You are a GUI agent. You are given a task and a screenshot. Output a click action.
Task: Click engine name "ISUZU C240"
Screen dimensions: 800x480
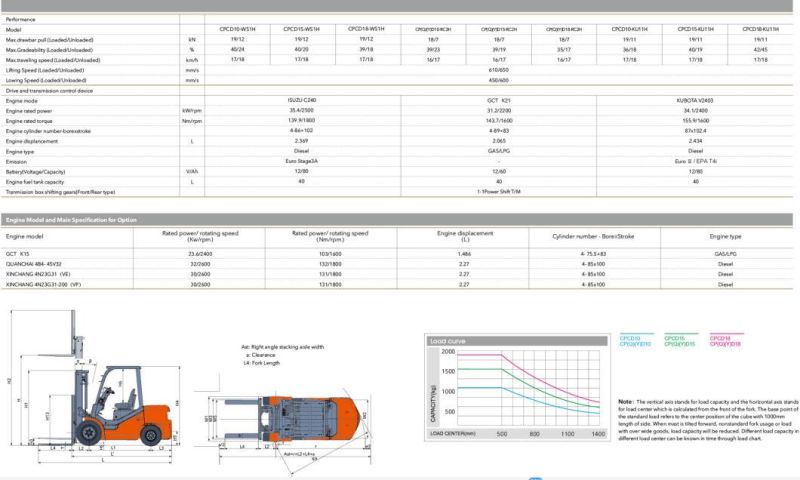(302, 100)
